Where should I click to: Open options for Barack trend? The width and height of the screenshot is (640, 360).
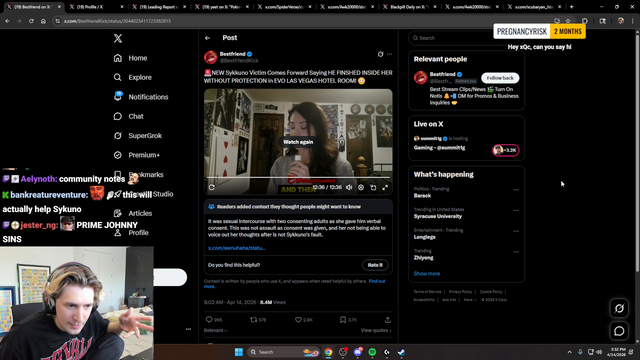pos(516,190)
